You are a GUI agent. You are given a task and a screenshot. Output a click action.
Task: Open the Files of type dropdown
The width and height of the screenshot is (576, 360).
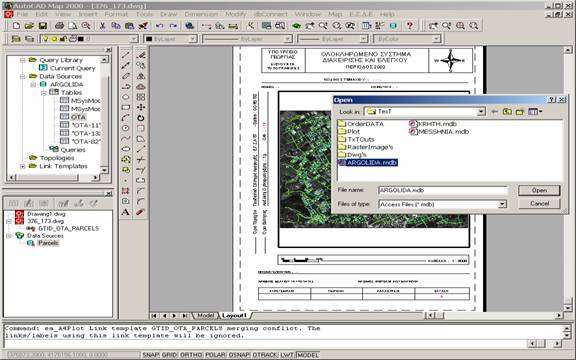[502, 204]
